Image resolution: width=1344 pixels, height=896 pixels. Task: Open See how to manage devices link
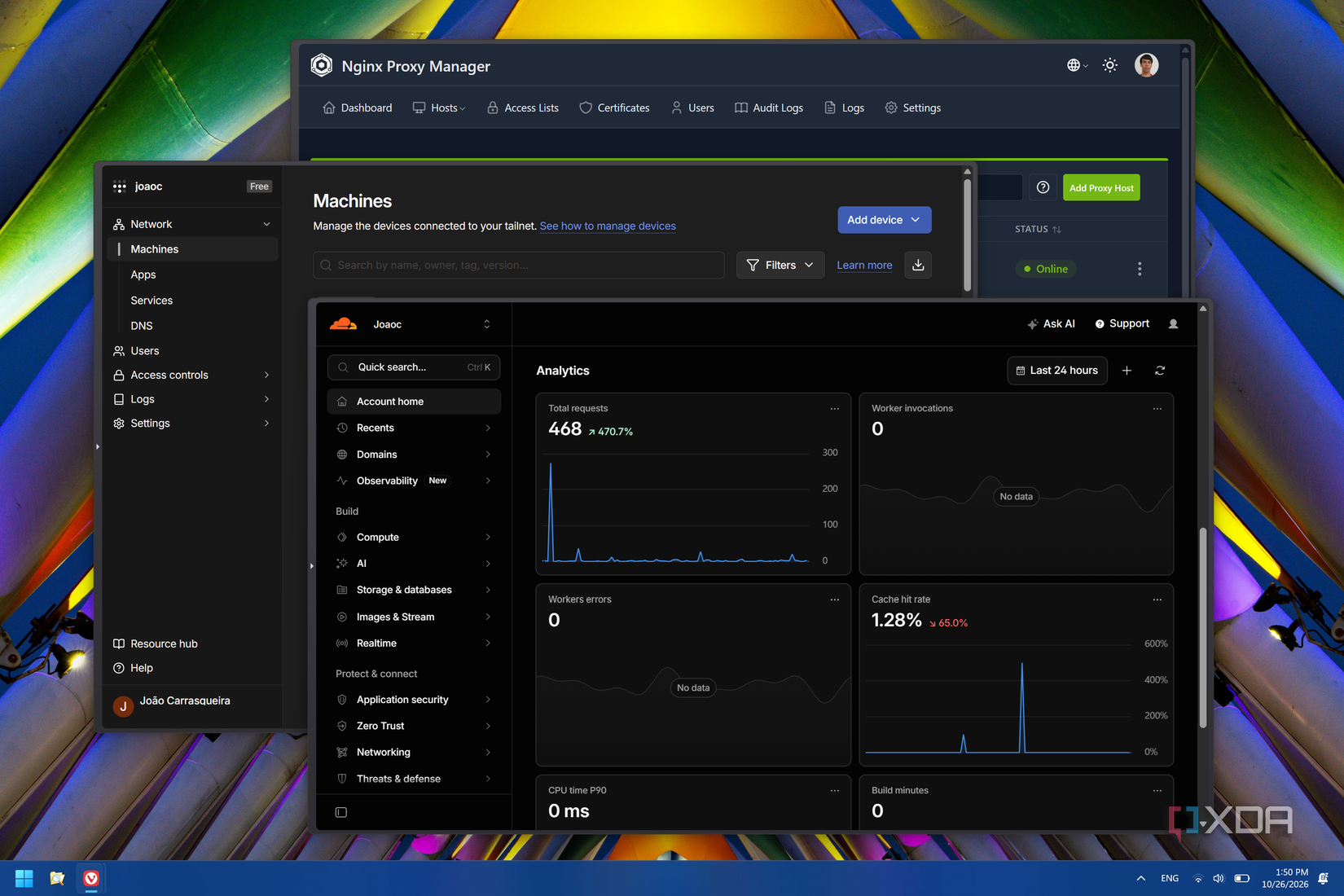point(608,226)
